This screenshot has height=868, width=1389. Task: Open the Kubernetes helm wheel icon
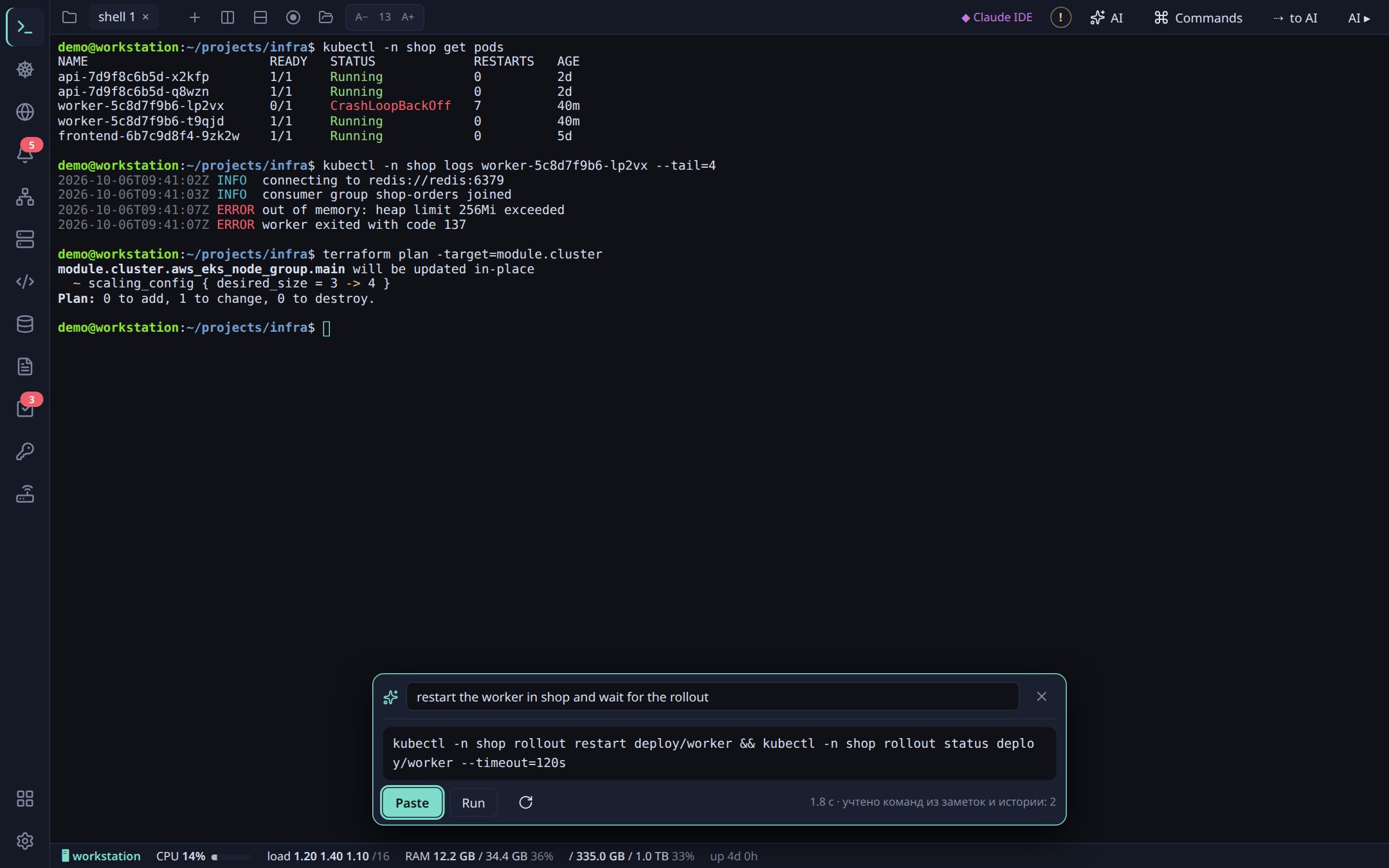tap(25, 69)
